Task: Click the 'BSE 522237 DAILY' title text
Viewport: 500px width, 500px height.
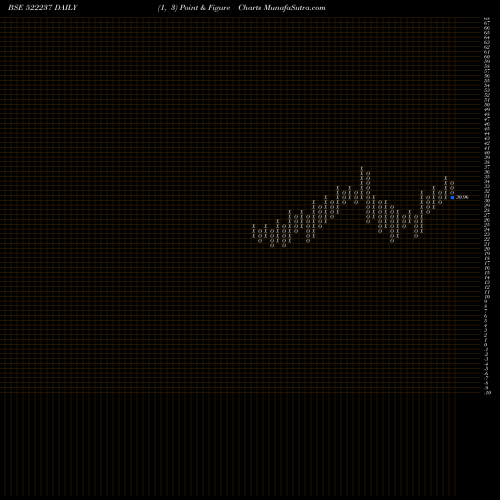Action: click(x=43, y=8)
